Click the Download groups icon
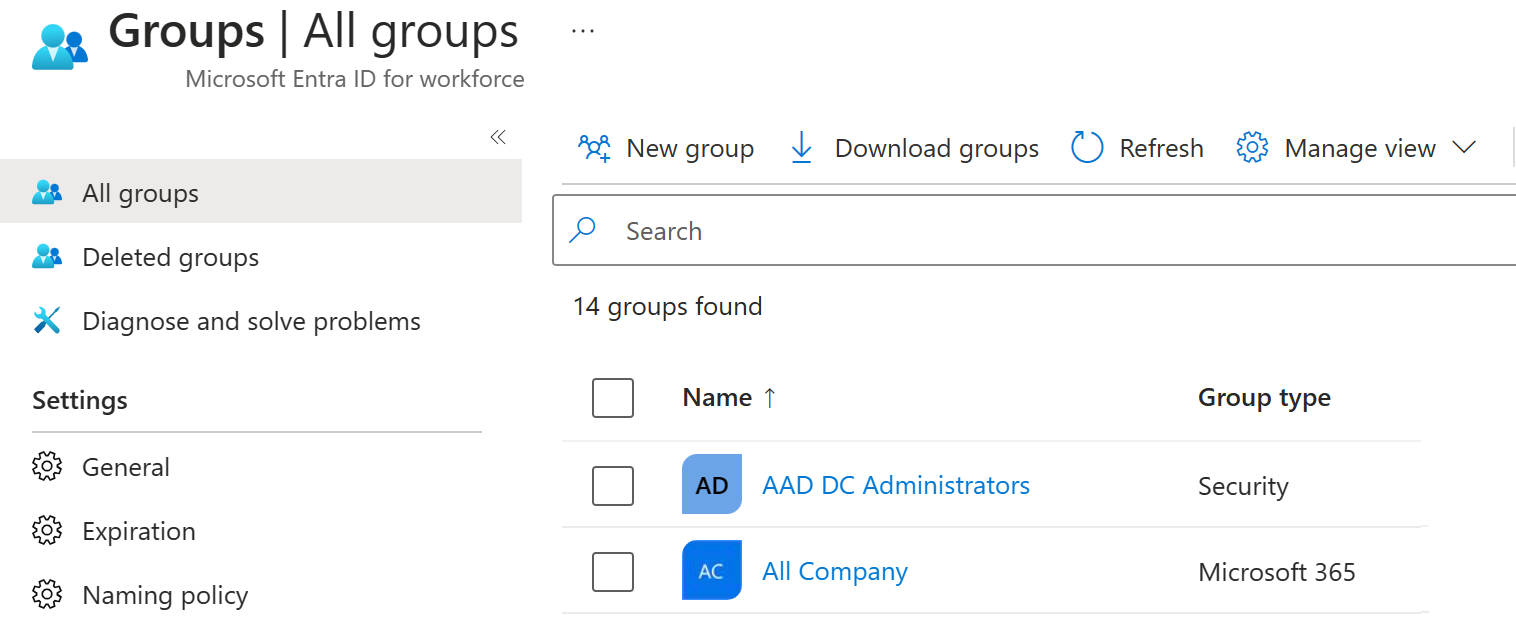Image resolution: width=1516 pixels, height=617 pixels. (x=801, y=147)
